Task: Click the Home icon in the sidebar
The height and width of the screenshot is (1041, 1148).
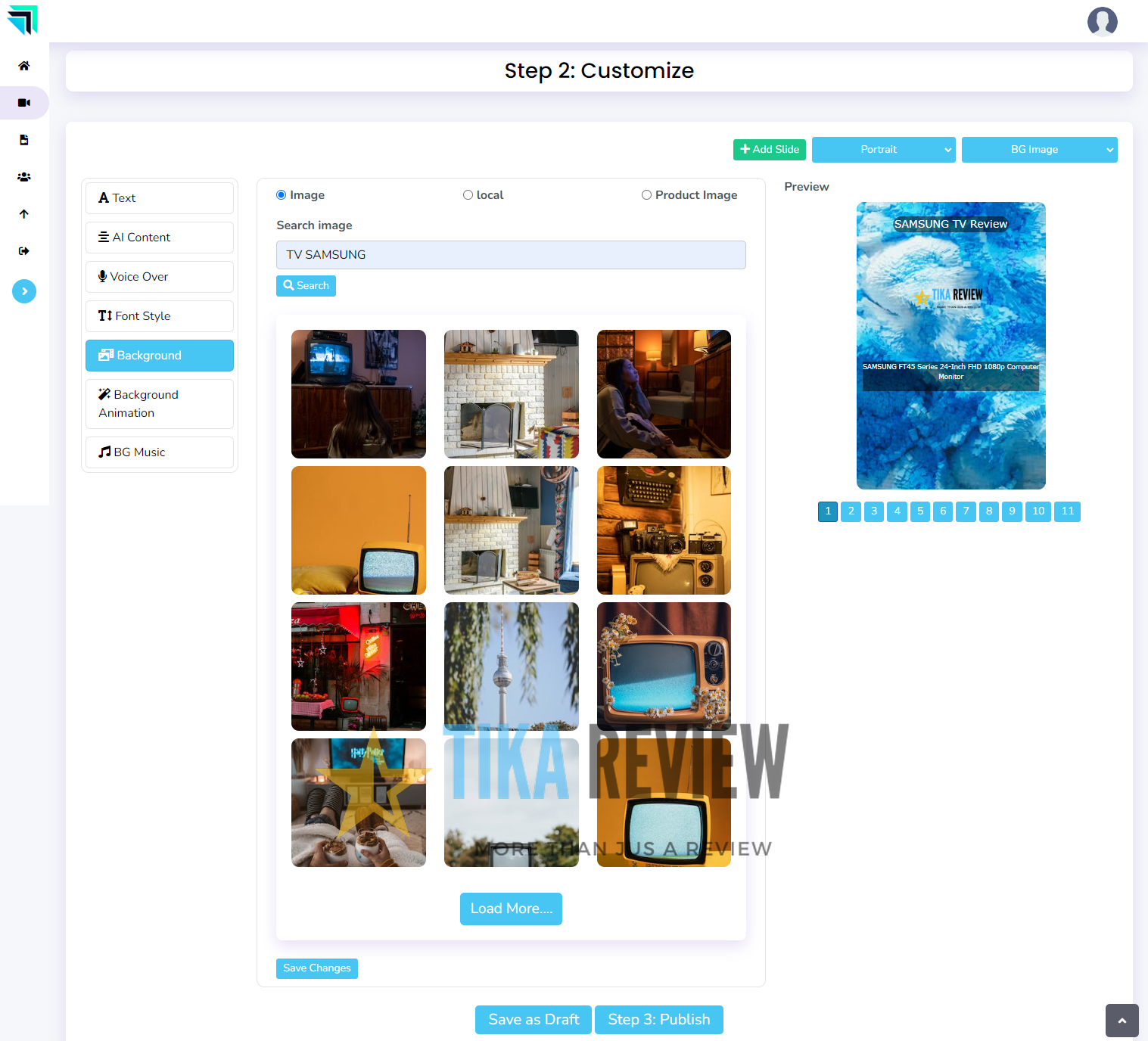Action: pyautogui.click(x=24, y=66)
